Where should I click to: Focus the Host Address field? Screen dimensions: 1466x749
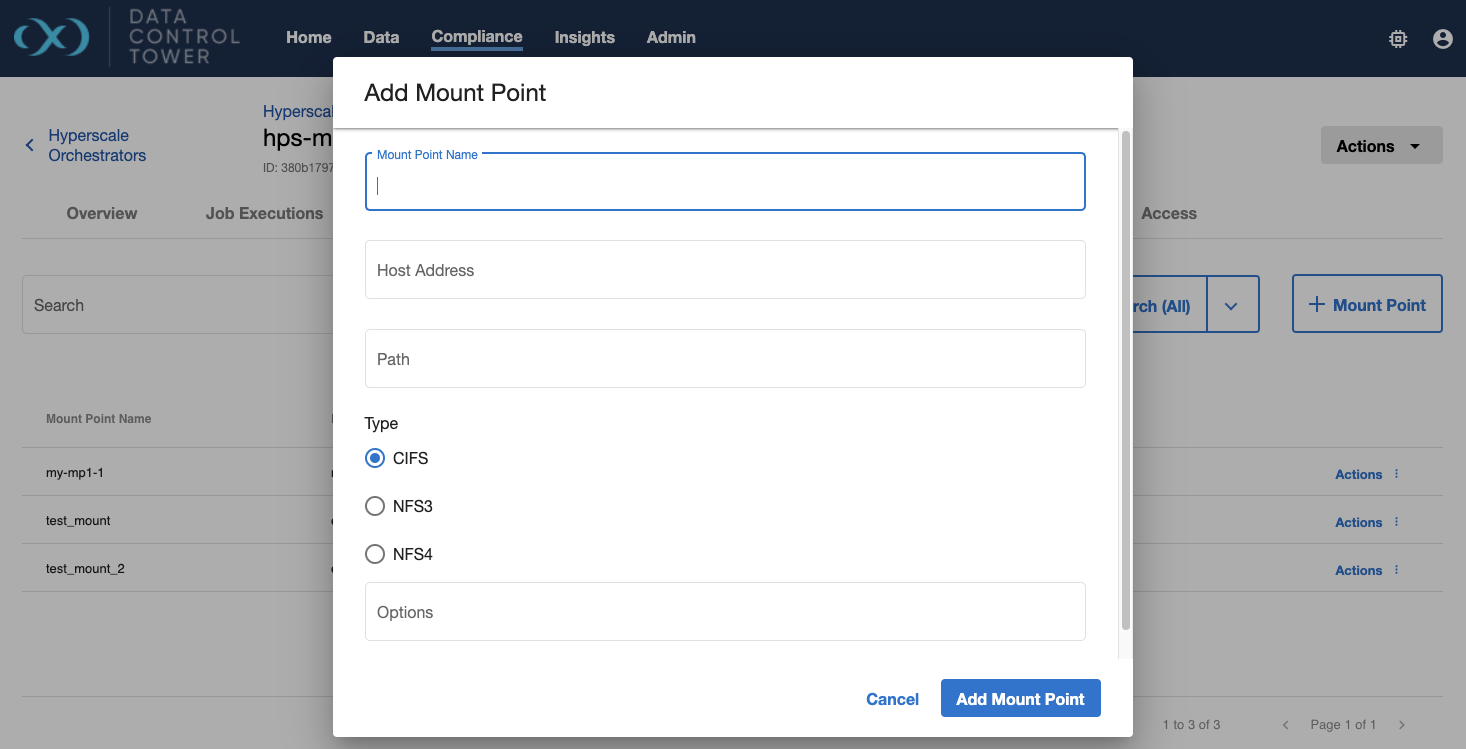[725, 270]
